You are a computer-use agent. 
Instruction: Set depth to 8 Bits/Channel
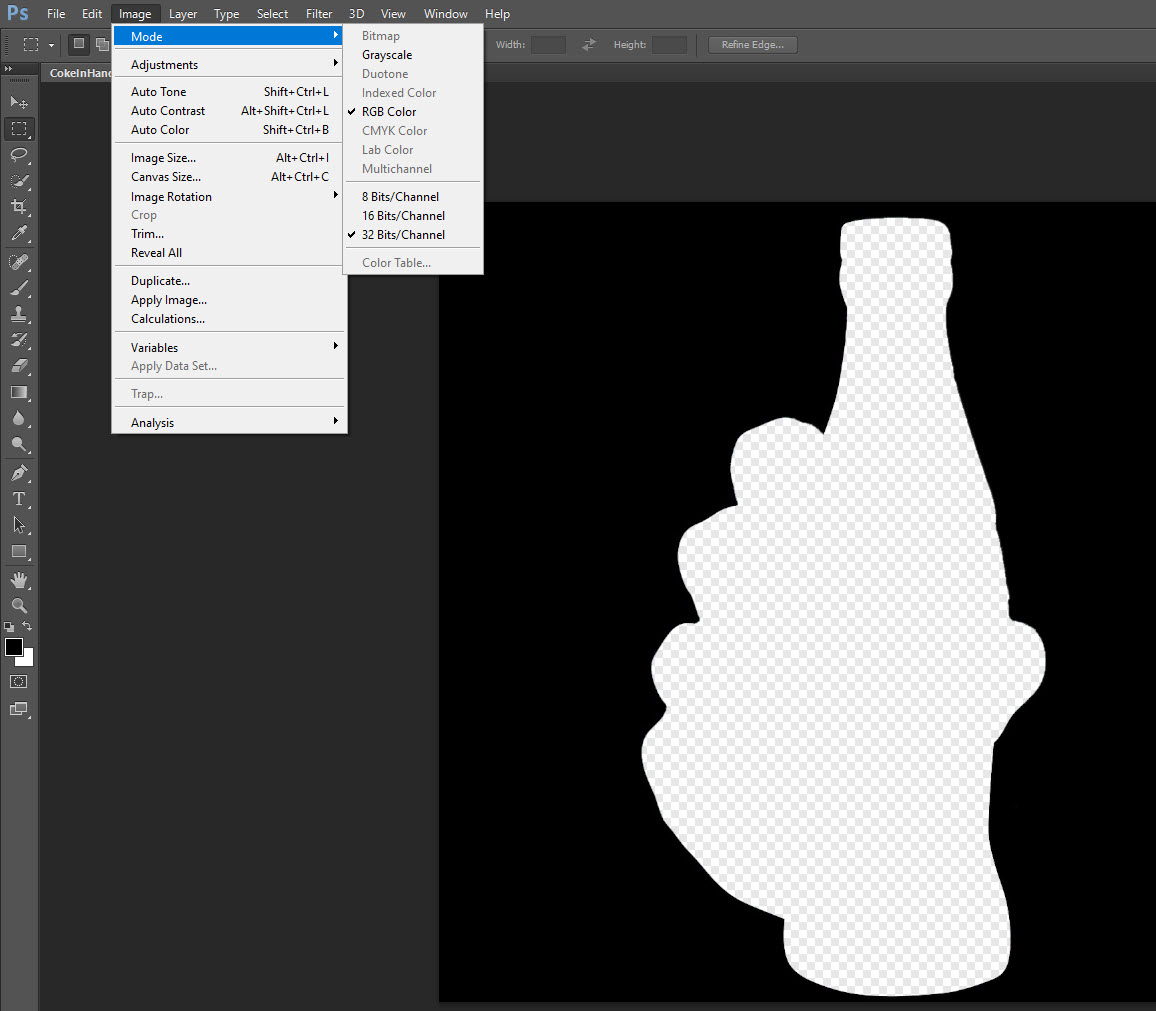coord(400,197)
